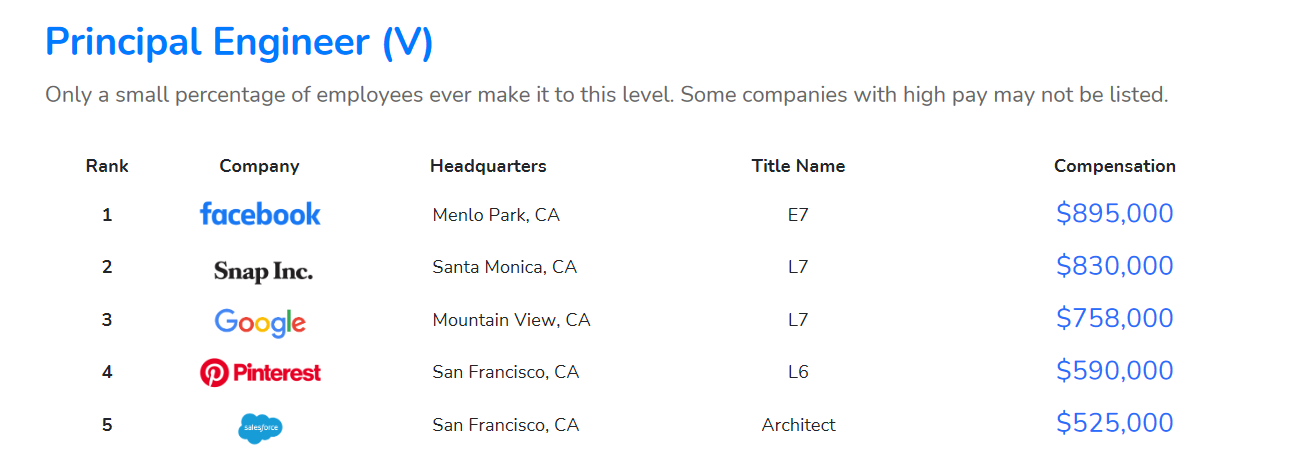
Task: Click the Menlo Park, CA headquarters text
Action: click(495, 215)
